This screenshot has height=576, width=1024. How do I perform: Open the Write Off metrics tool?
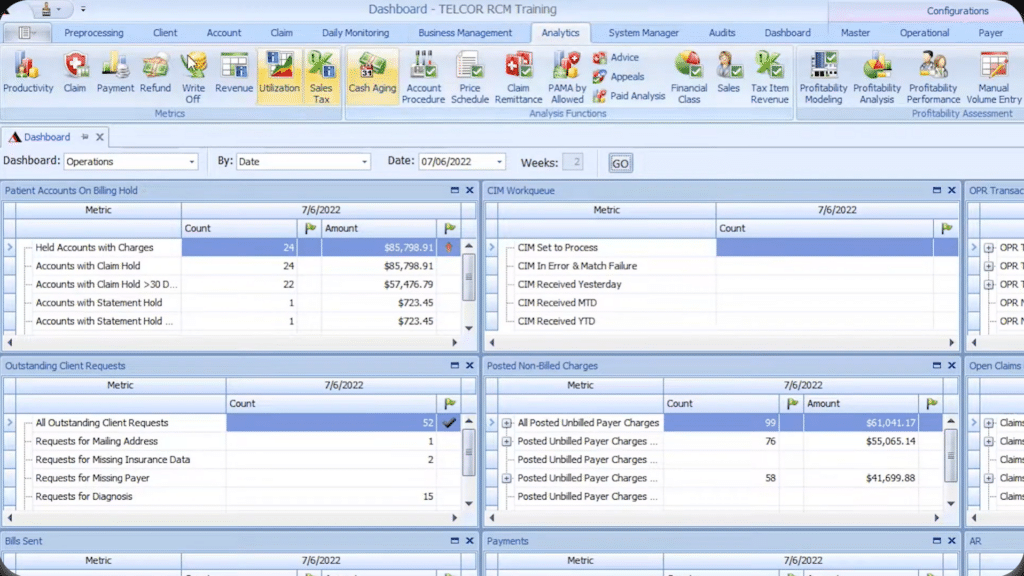point(193,77)
